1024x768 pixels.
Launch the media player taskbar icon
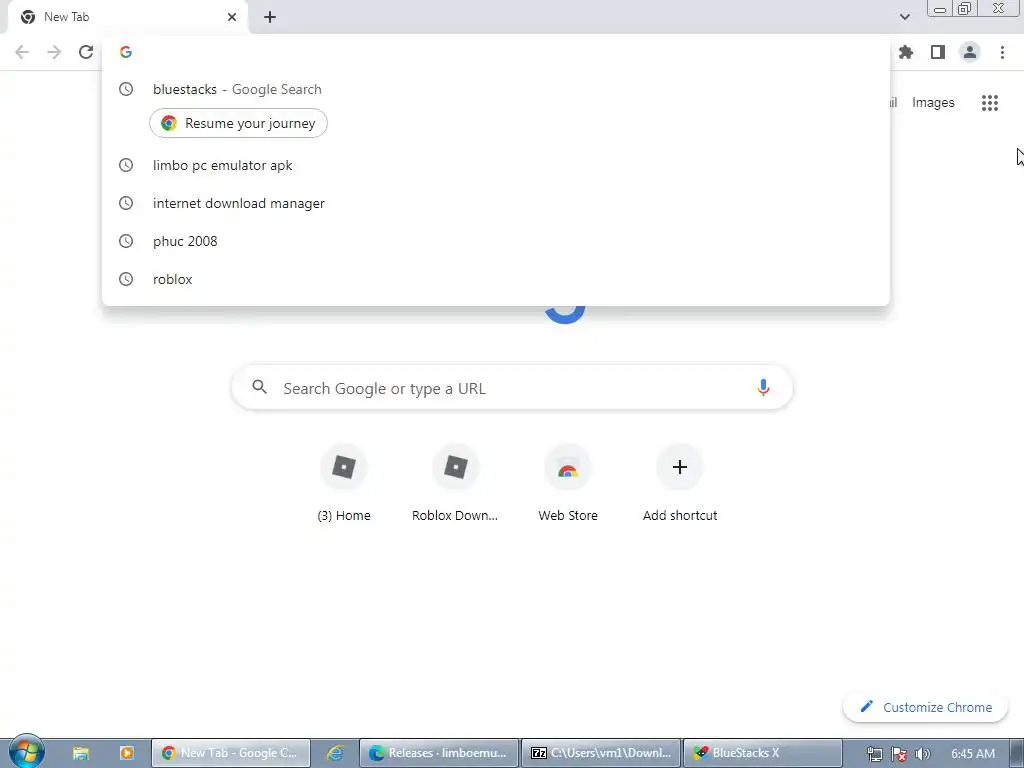[x=127, y=753]
